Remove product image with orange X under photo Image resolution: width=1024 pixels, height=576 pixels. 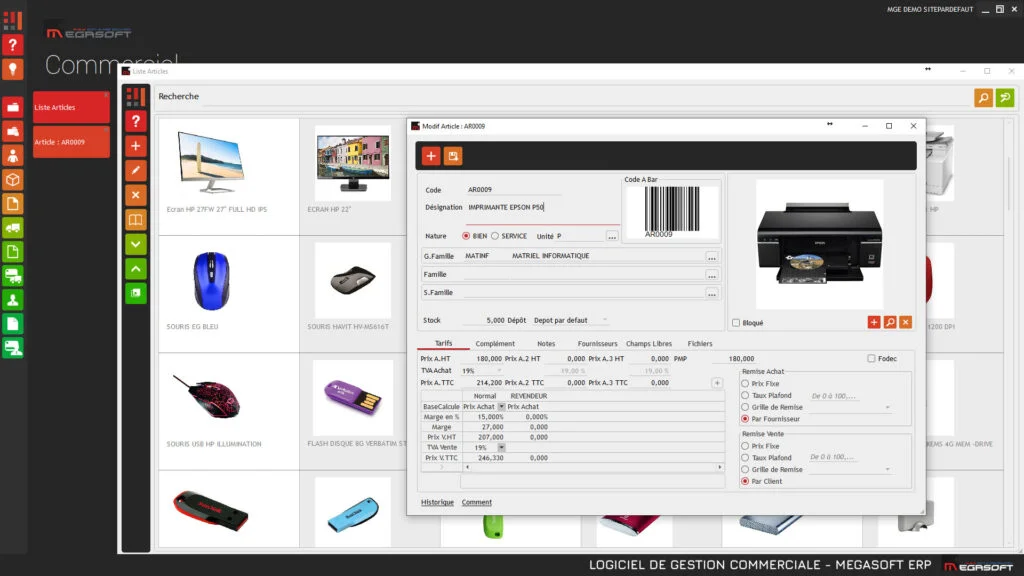tap(905, 322)
